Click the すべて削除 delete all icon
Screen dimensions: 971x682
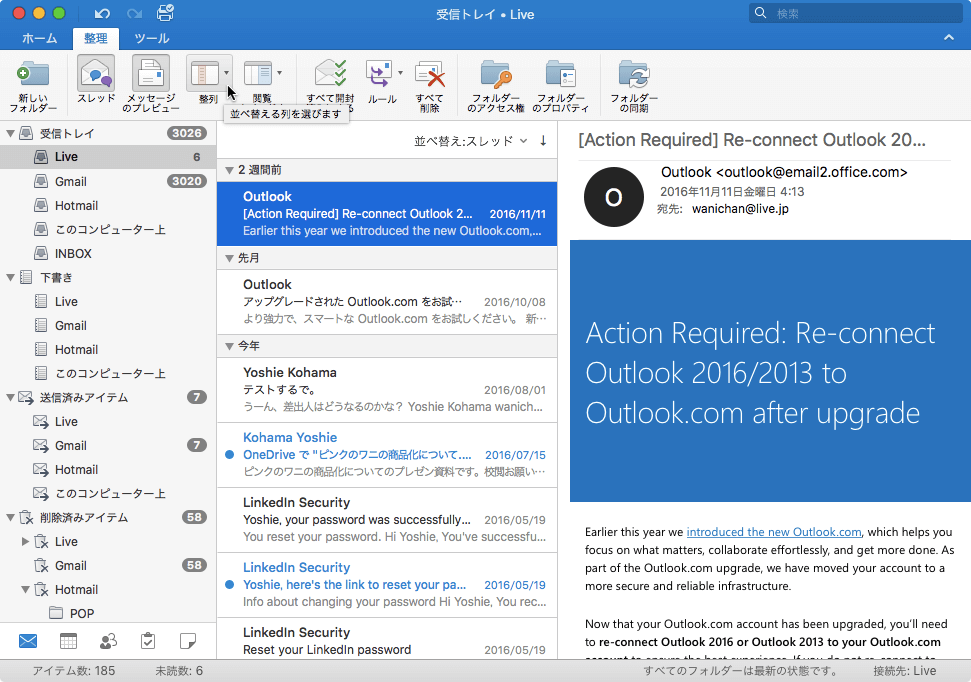coord(430,74)
